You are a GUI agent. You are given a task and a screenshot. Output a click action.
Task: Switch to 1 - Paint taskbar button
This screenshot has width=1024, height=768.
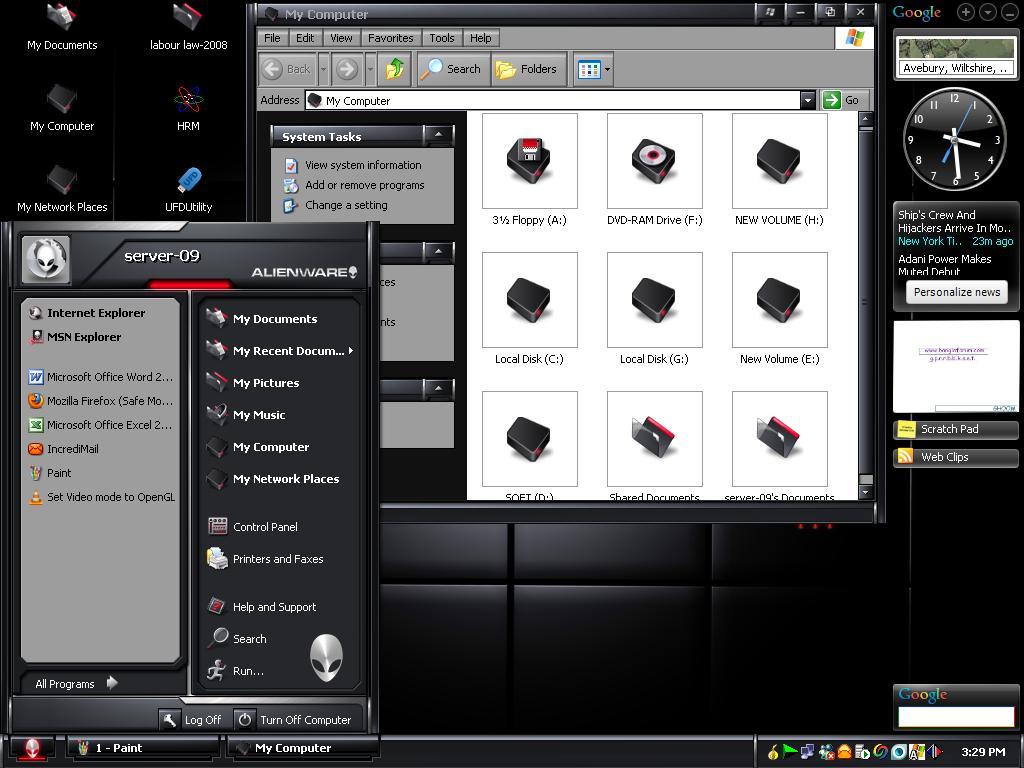143,748
